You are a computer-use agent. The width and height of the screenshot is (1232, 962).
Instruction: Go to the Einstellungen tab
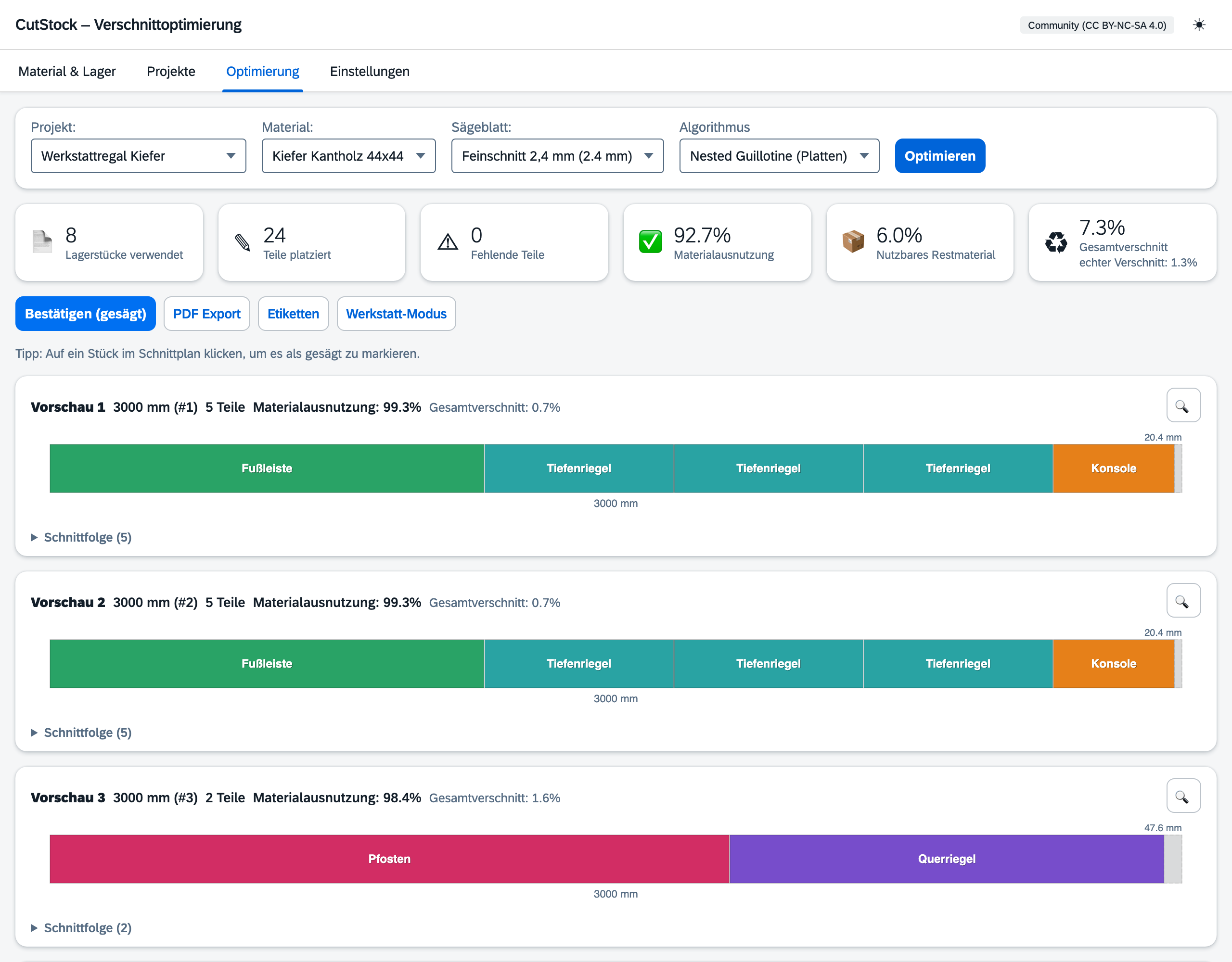point(370,72)
